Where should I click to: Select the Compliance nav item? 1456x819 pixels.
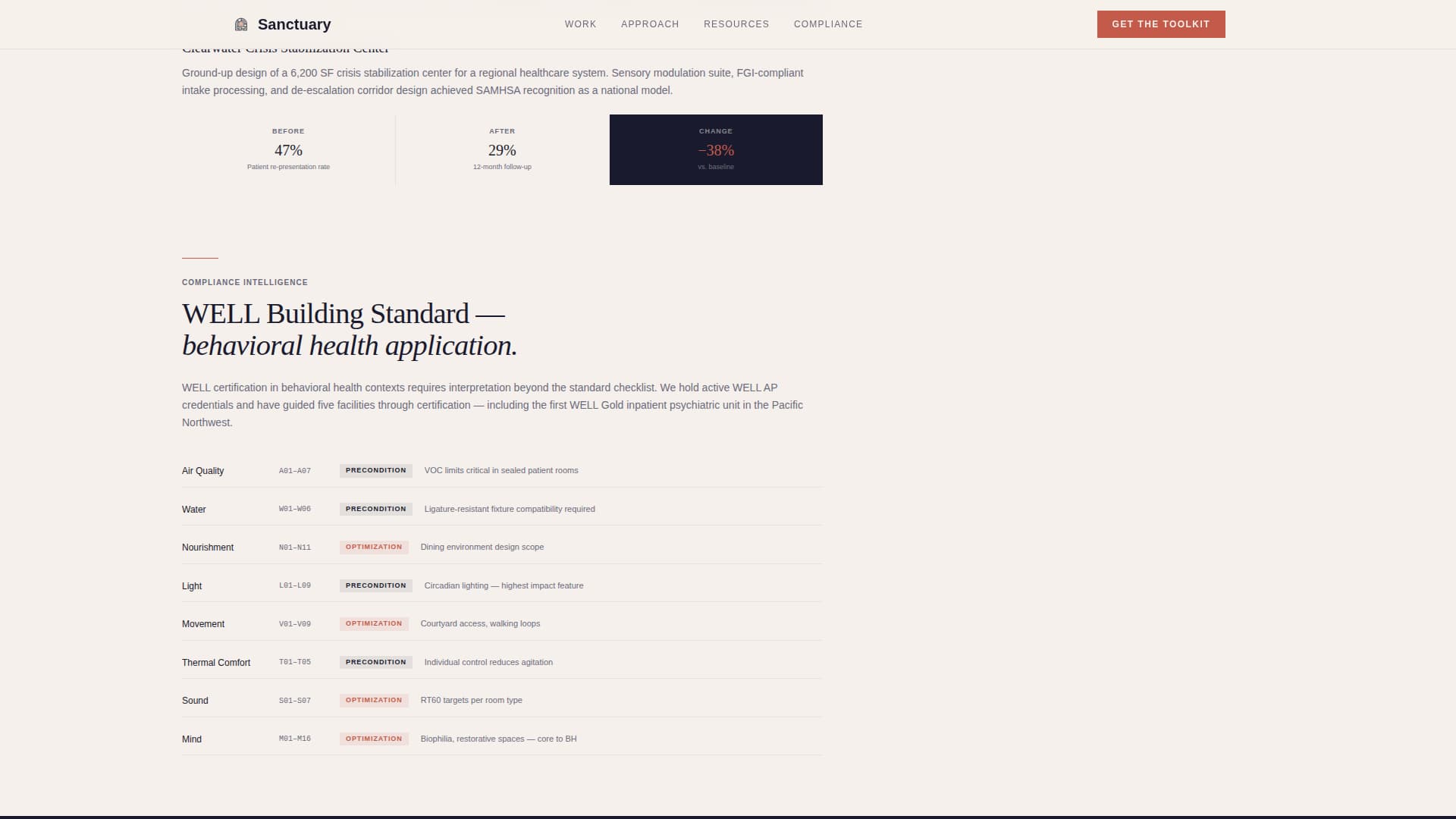pos(828,24)
